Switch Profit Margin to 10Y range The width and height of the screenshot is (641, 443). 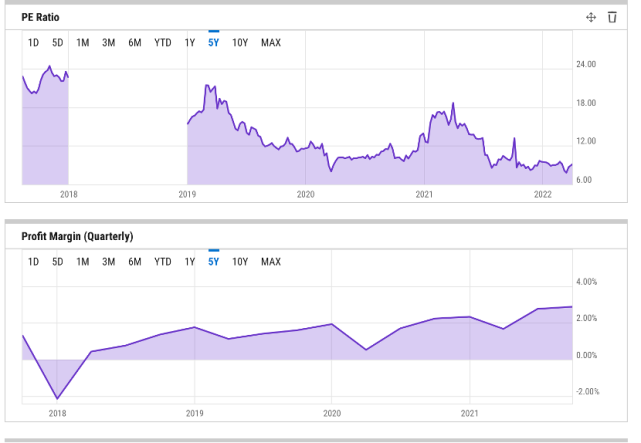click(240, 262)
